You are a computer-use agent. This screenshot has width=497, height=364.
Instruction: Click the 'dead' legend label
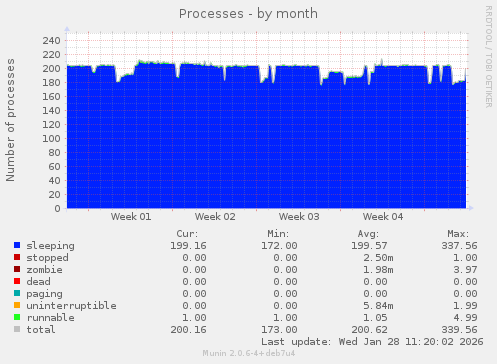(38, 282)
